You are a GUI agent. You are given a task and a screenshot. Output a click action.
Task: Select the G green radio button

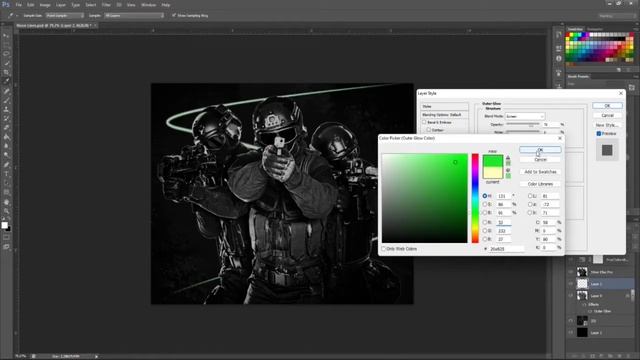[485, 231]
